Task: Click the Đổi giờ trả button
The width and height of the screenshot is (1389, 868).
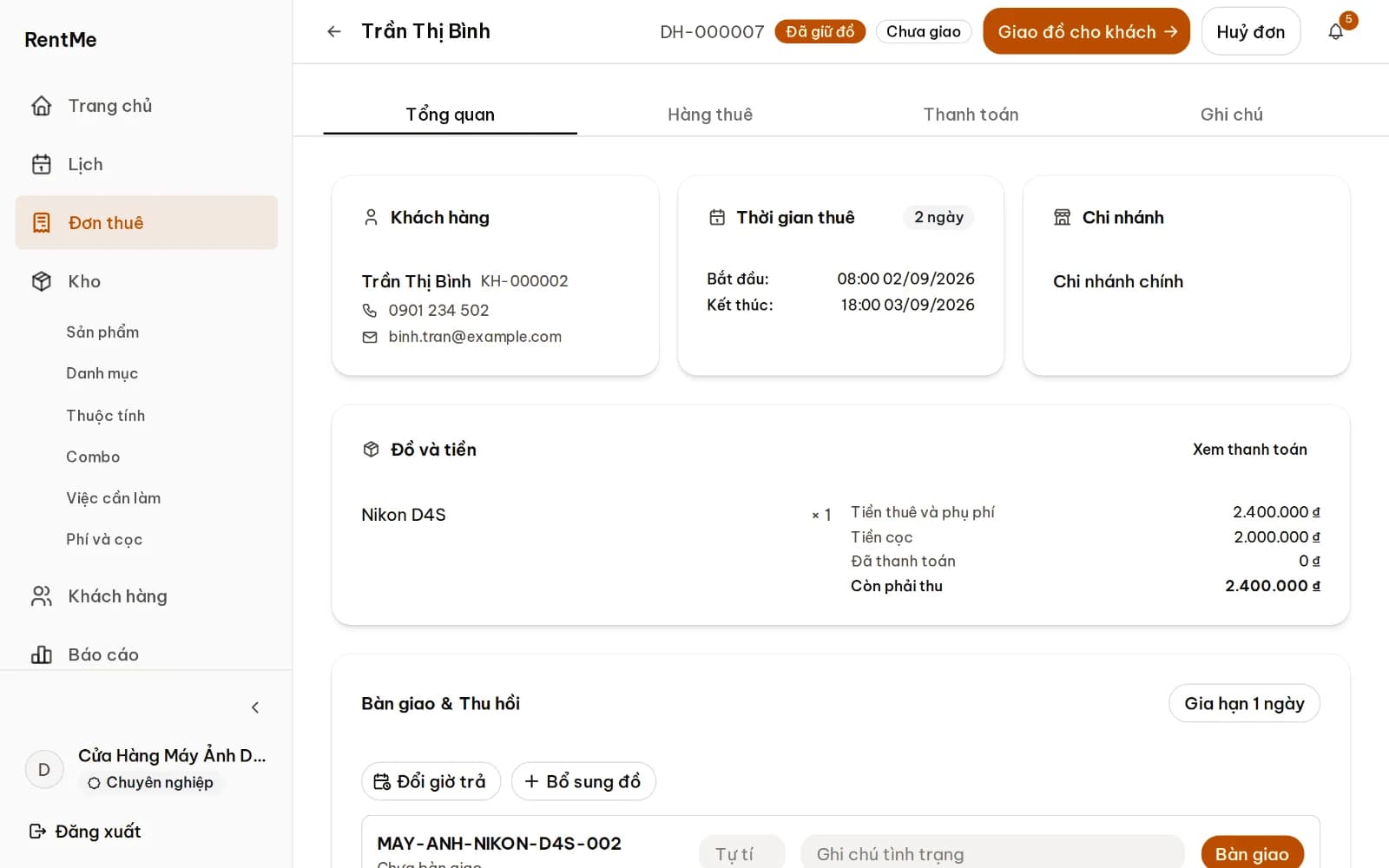Action: coord(431,781)
